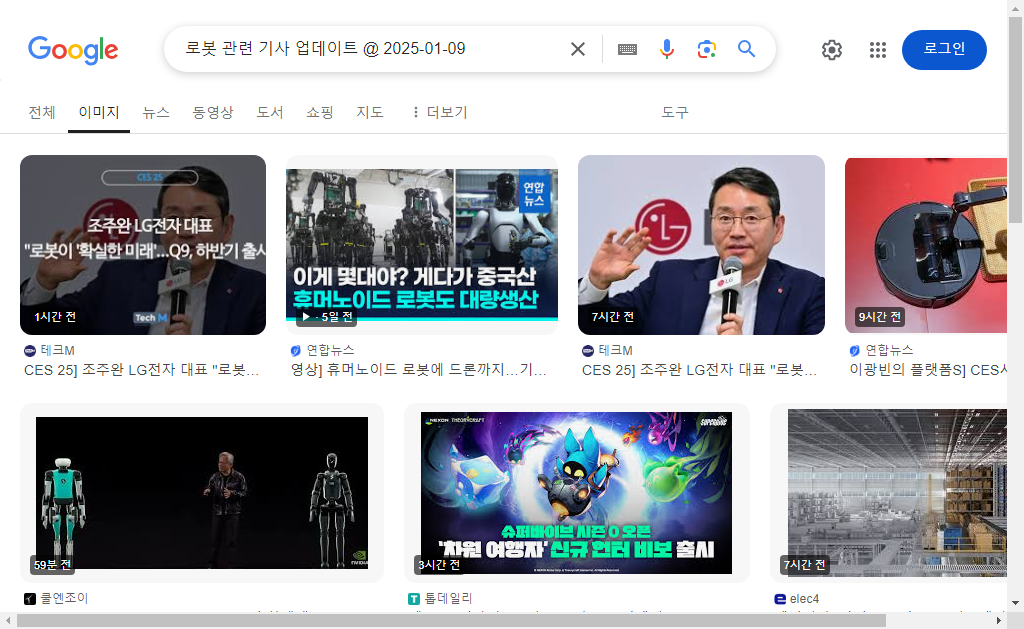This screenshot has width=1024, height=629.
Task: Open '이광빈의 플랫폼S] CES' title link
Action: click(928, 370)
